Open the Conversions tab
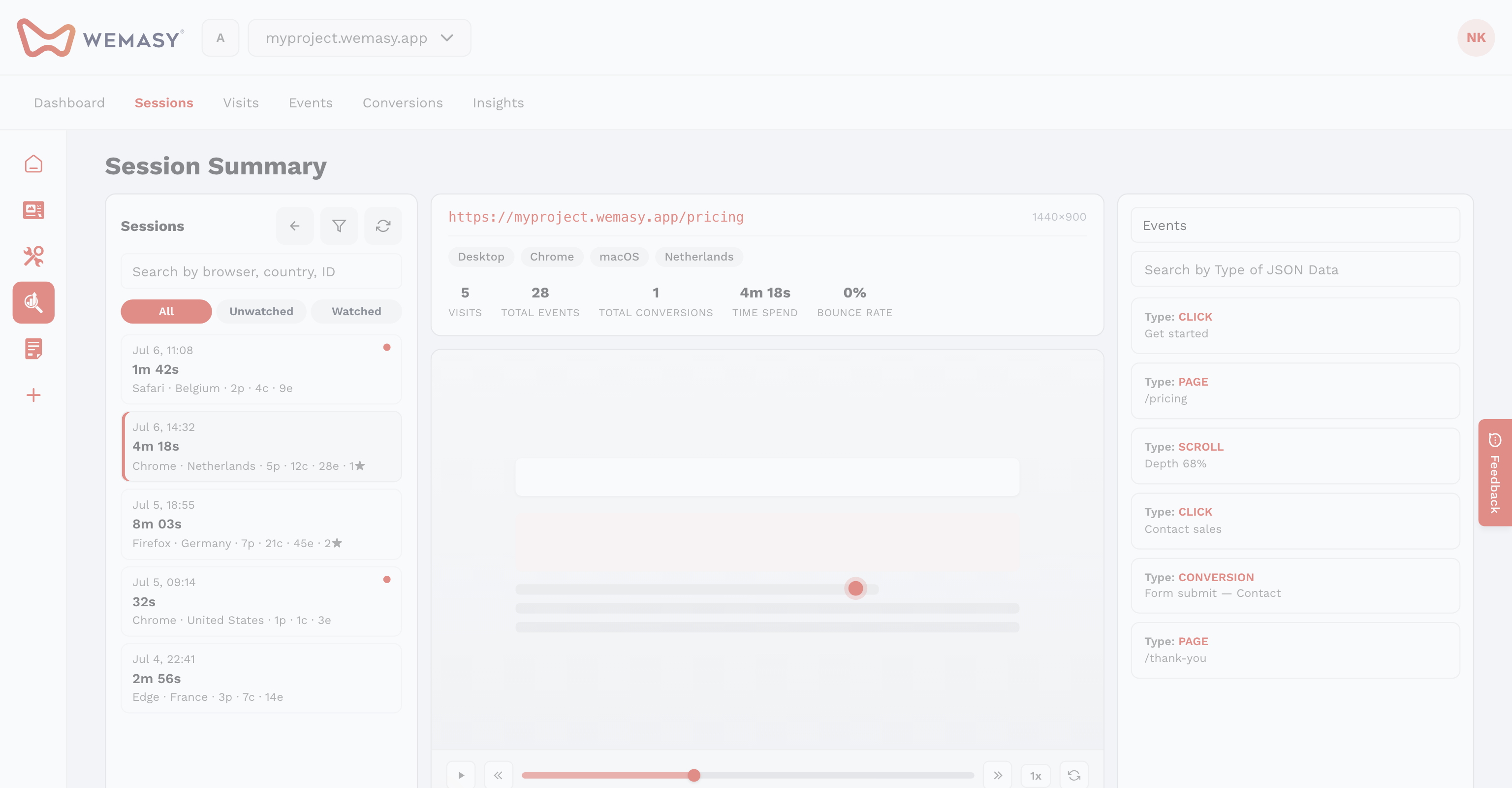Screen dimensions: 1512x788 coord(403,103)
